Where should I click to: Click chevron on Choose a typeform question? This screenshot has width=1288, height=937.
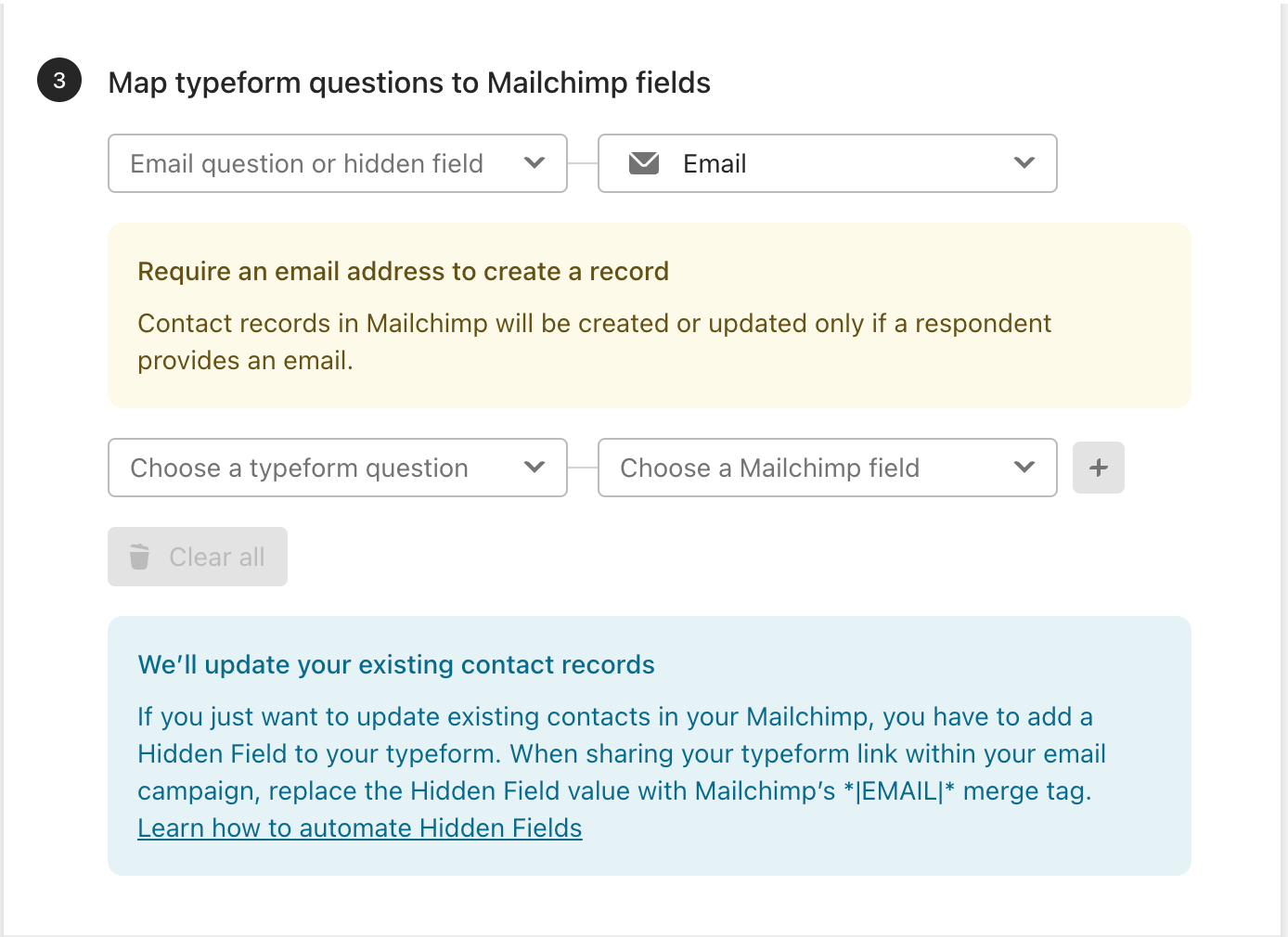[x=535, y=468]
